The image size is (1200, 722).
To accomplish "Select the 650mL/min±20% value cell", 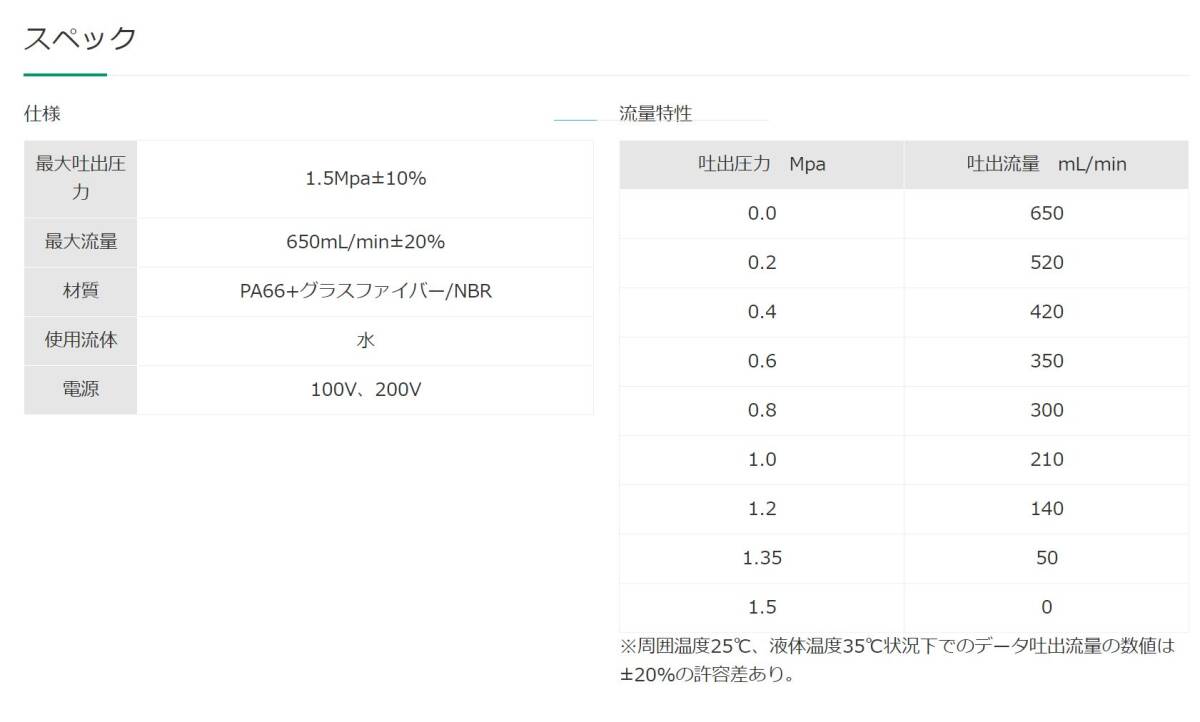I will point(365,241).
